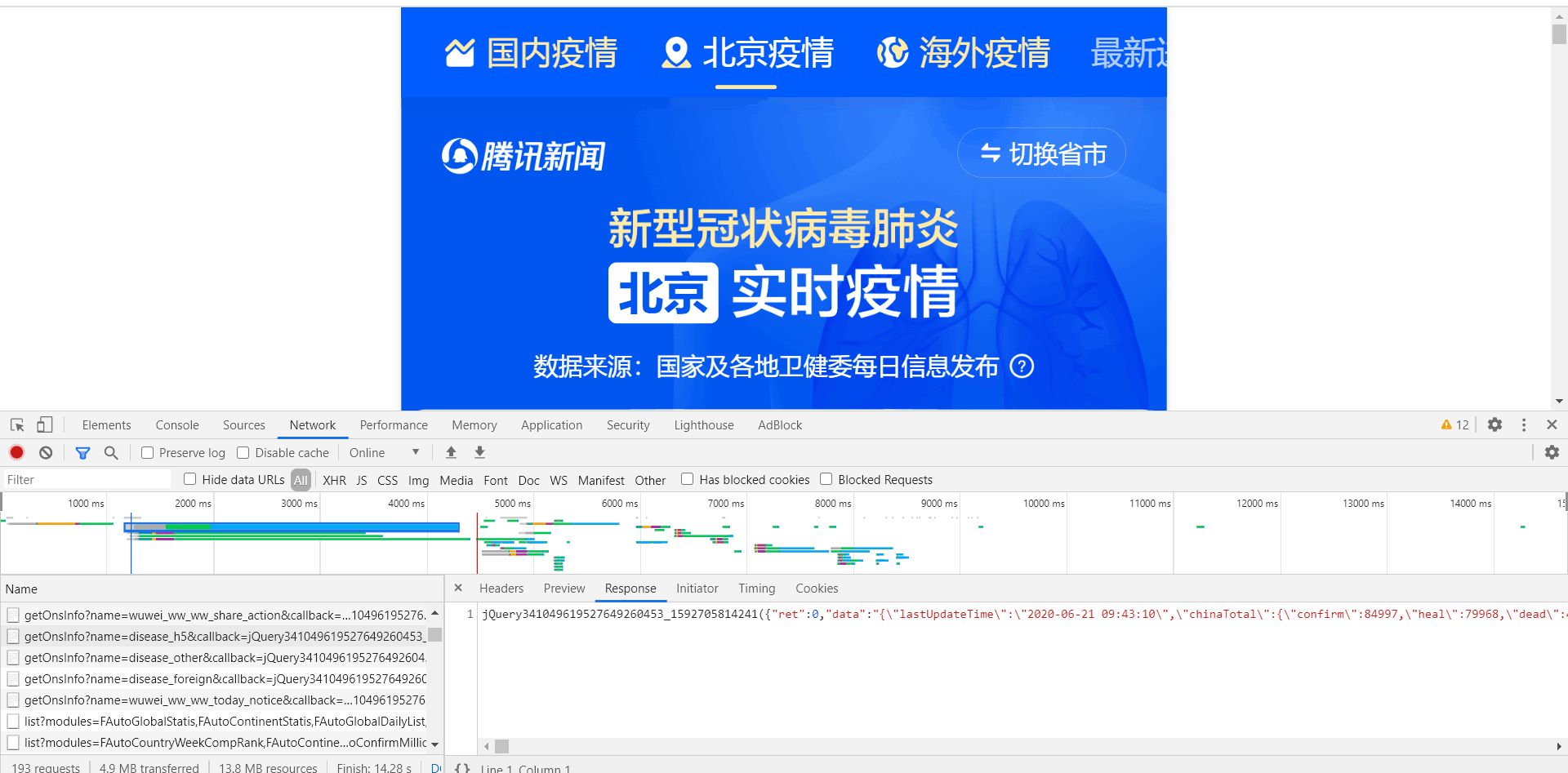Viewport: 1568px width, 773px height.
Task: Click the 12 warnings indicator
Action: tap(1455, 424)
